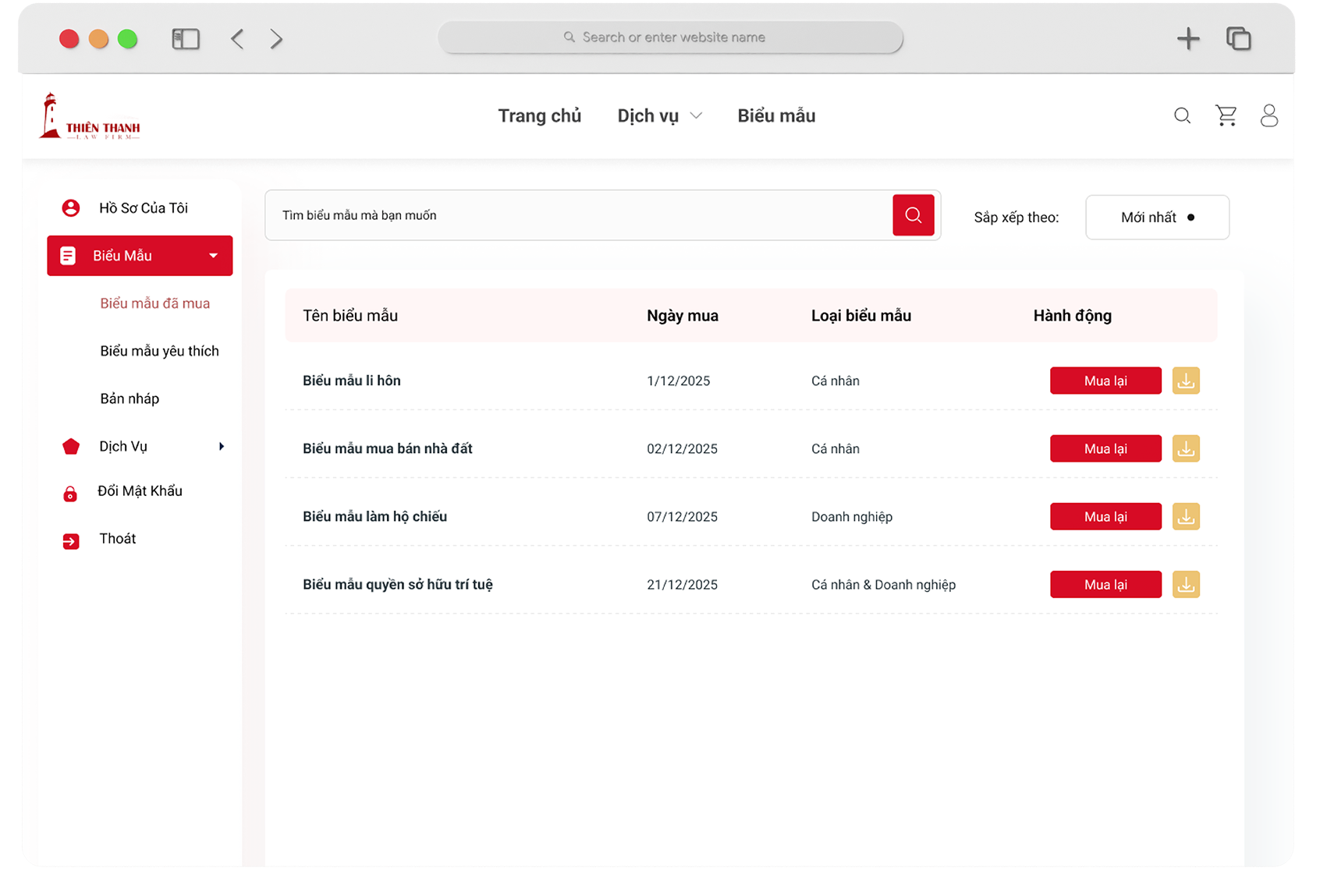Select Hồ Sơ Của Tôi in sidebar
This screenshot has width=1320, height=896.
pos(143,208)
